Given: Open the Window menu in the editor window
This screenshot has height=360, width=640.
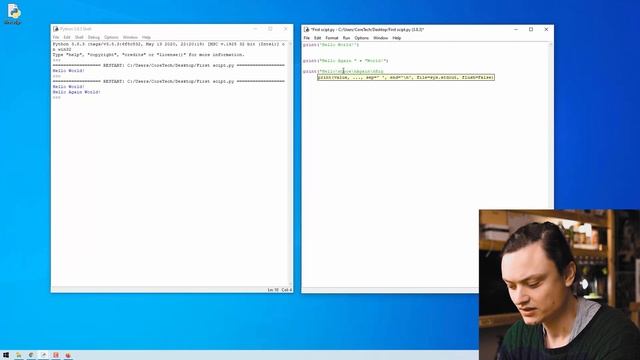Looking at the screenshot, I should point(380,38).
